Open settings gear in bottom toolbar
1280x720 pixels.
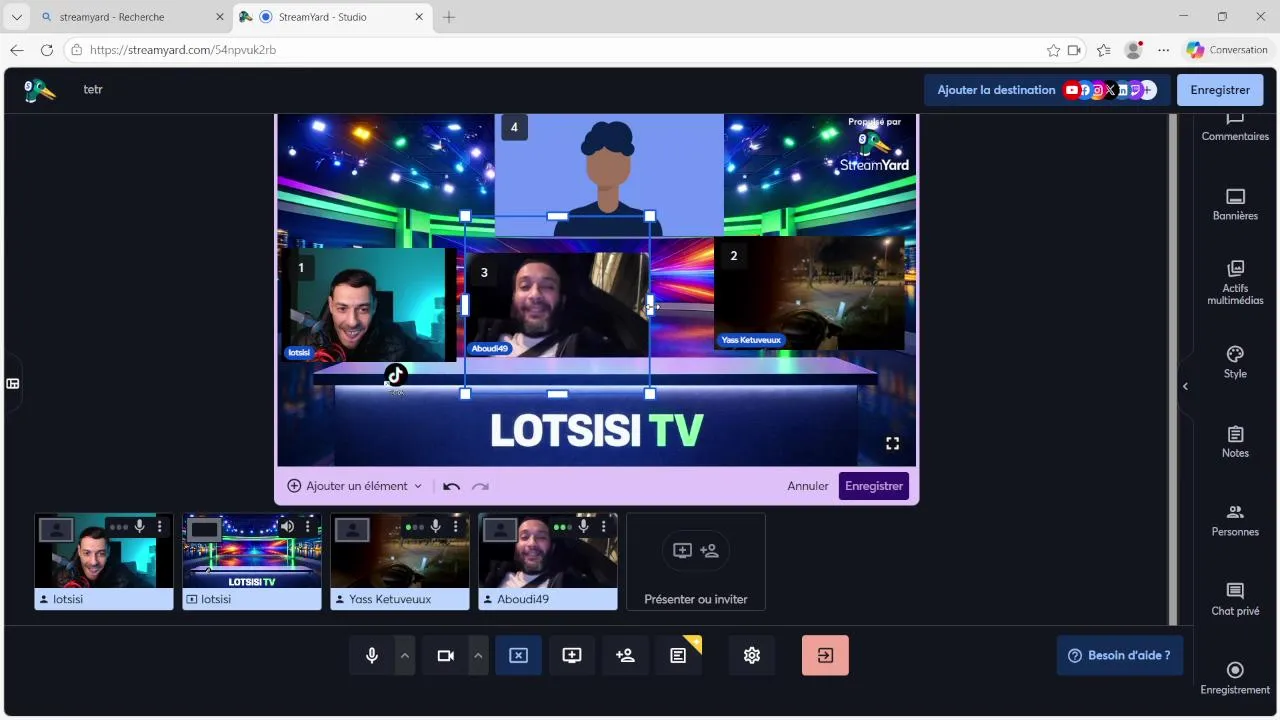752,655
